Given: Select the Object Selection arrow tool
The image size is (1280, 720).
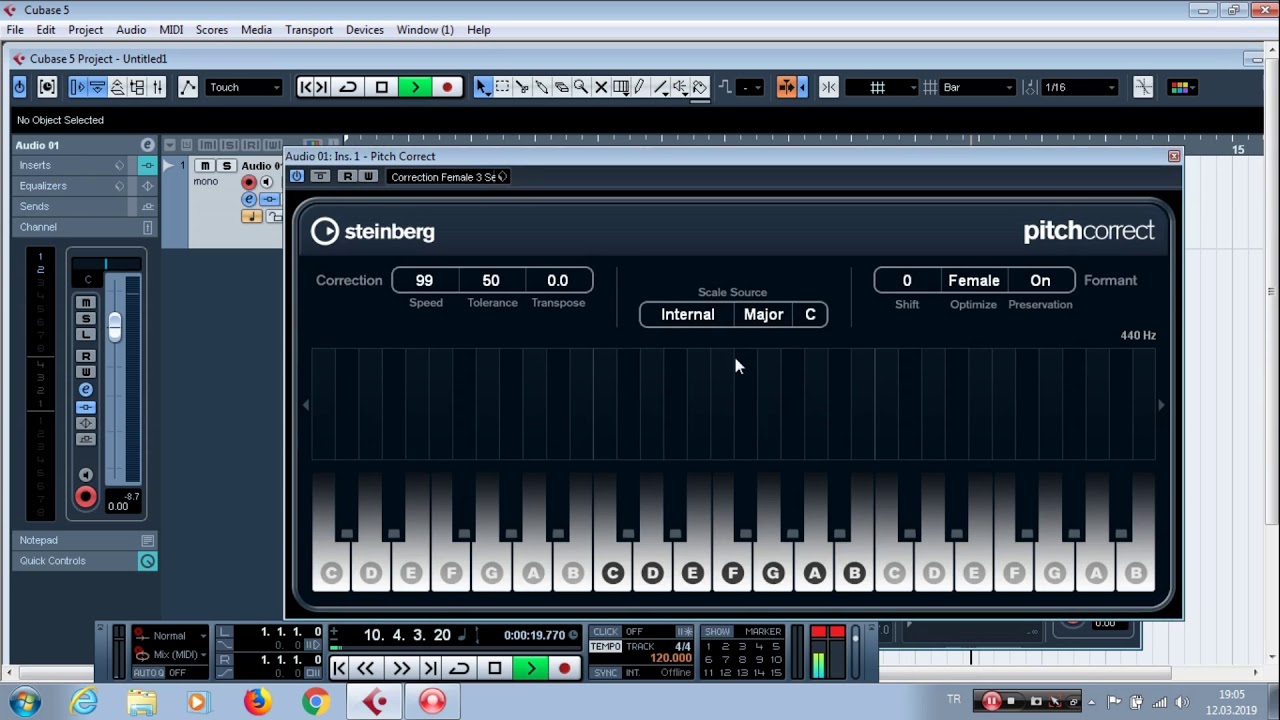Looking at the screenshot, I should click(x=483, y=87).
